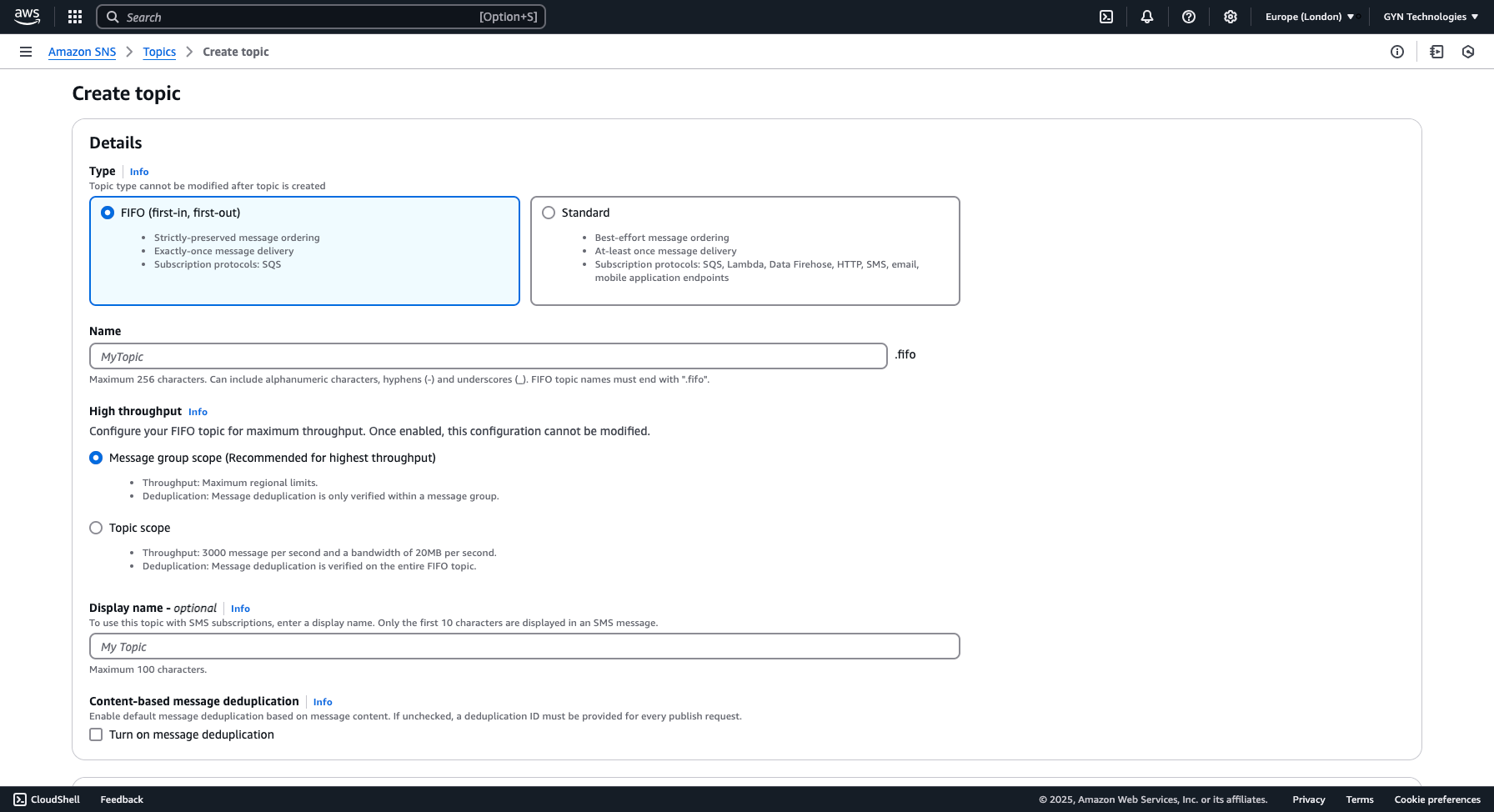This screenshot has width=1494, height=812.
Task: Open the Amazon SNS breadcrumb link
Action: [82, 52]
